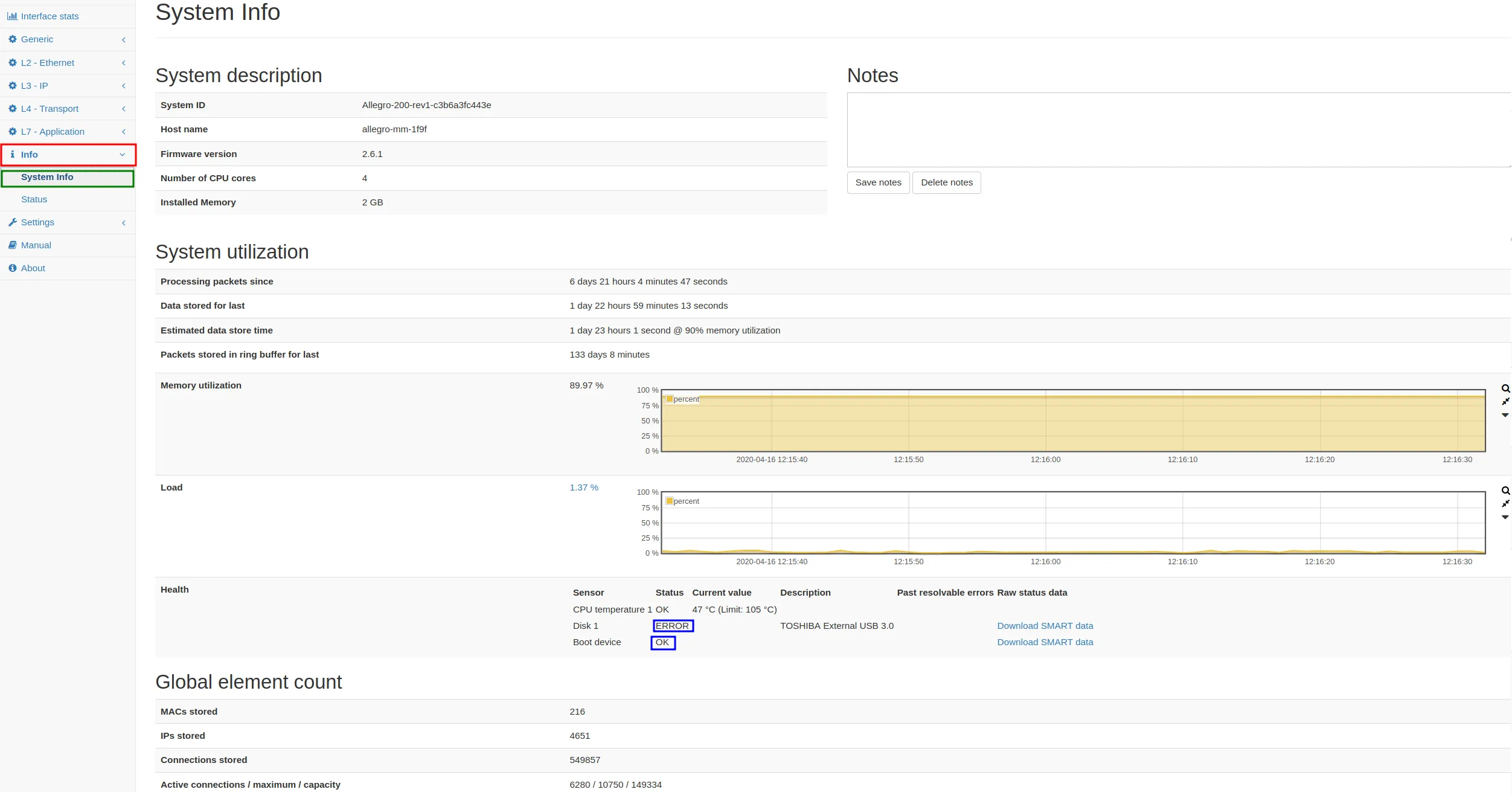This screenshot has width=1512, height=795.
Task: Download SMART data for Disk 1
Action: point(1045,626)
